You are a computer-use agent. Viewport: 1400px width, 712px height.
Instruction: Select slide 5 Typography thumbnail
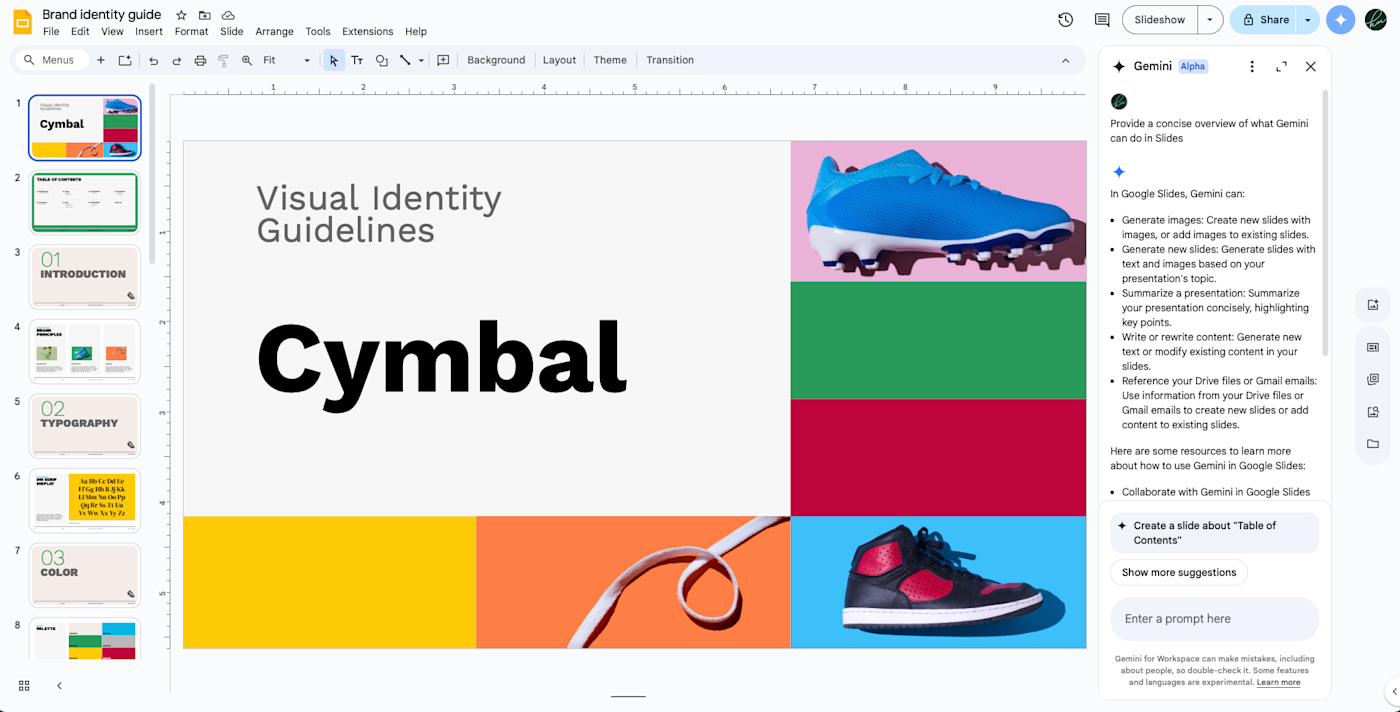click(85, 426)
